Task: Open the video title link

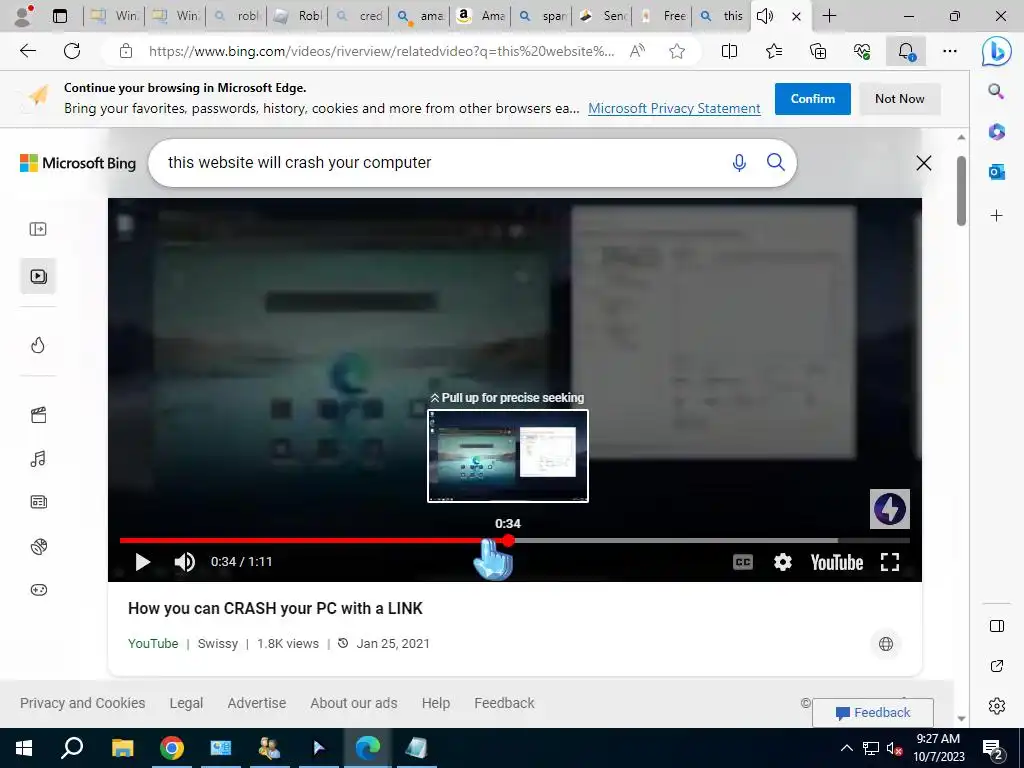Action: pyautogui.click(x=275, y=608)
